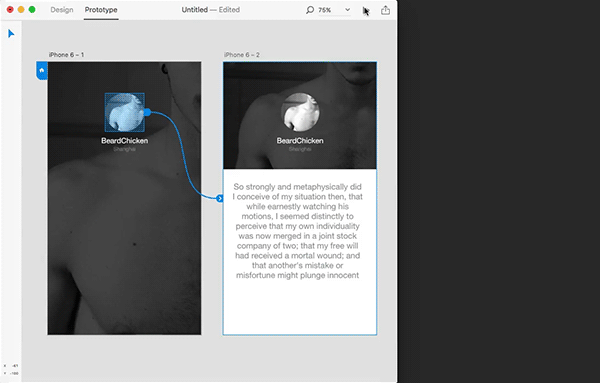600x383 pixels.
Task: Click the wire arrow endpoint on iPhone 6 – 2
Action: (220, 198)
